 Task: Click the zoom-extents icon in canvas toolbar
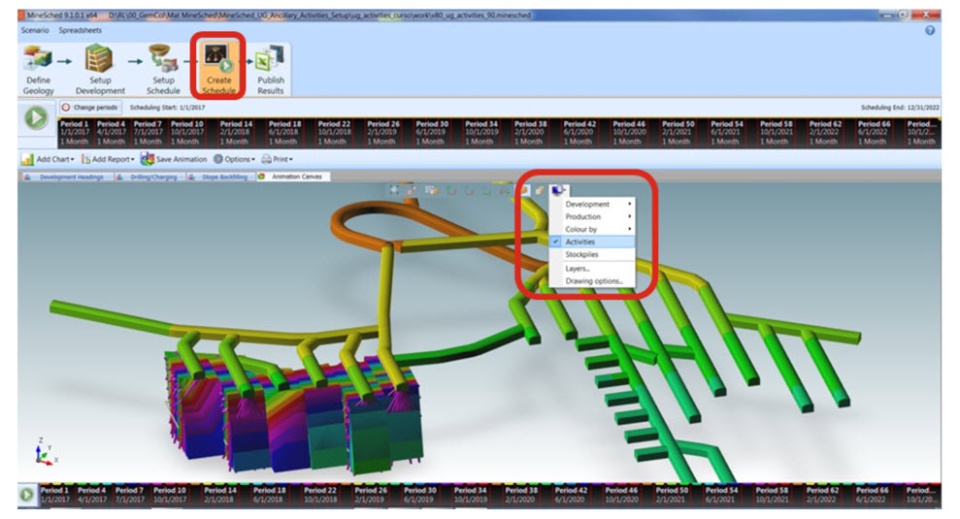click(x=394, y=190)
